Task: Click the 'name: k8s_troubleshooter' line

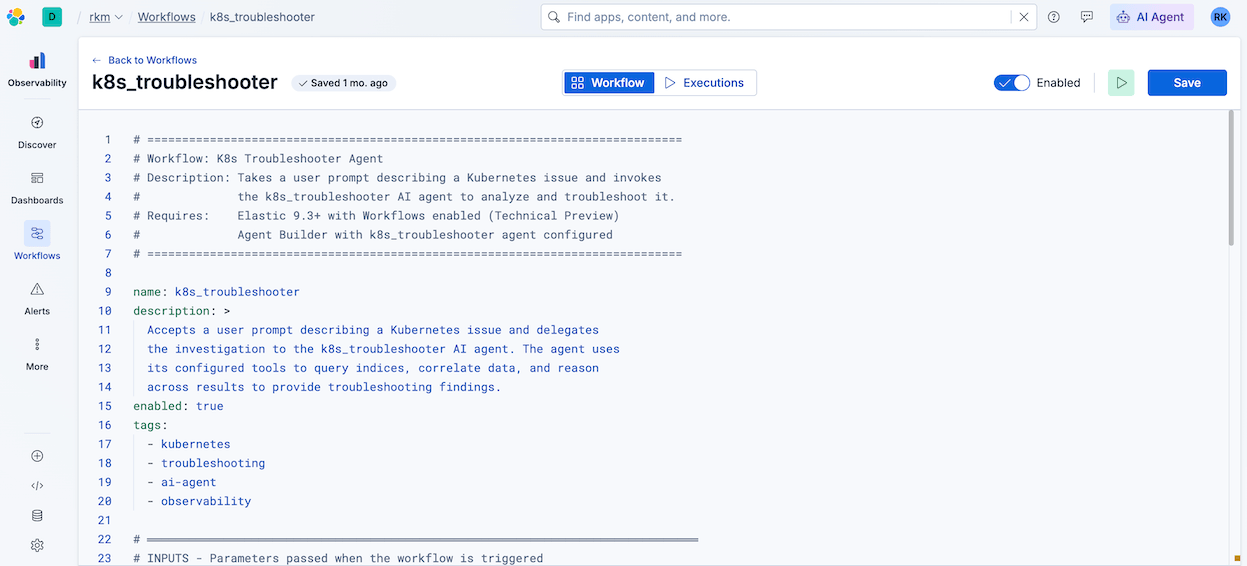Action: [x=216, y=292]
